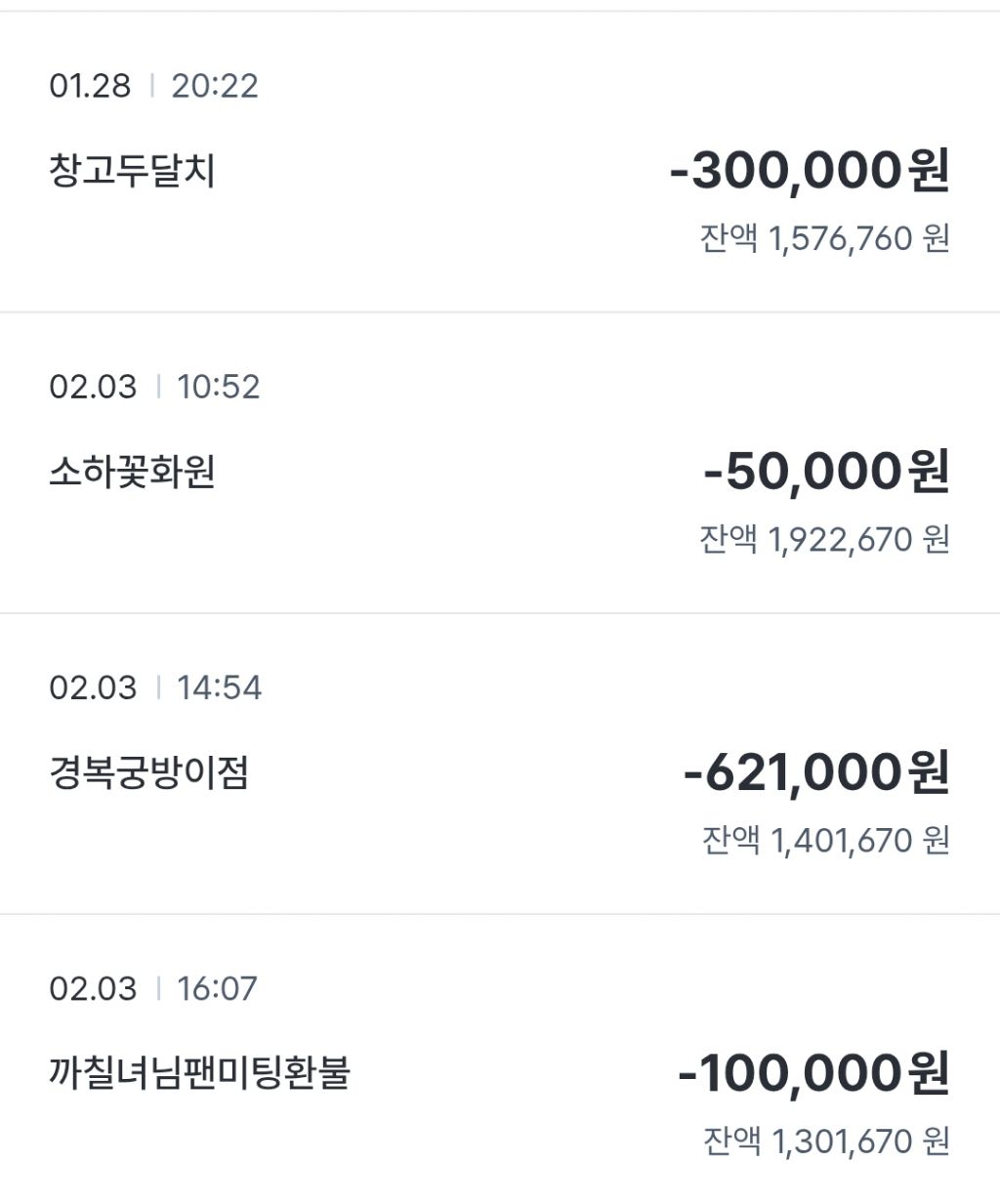Open the 까칠녀님팬미팅환불 transaction entry
Viewport: 1000px width, 1204px height.
coord(199,1074)
